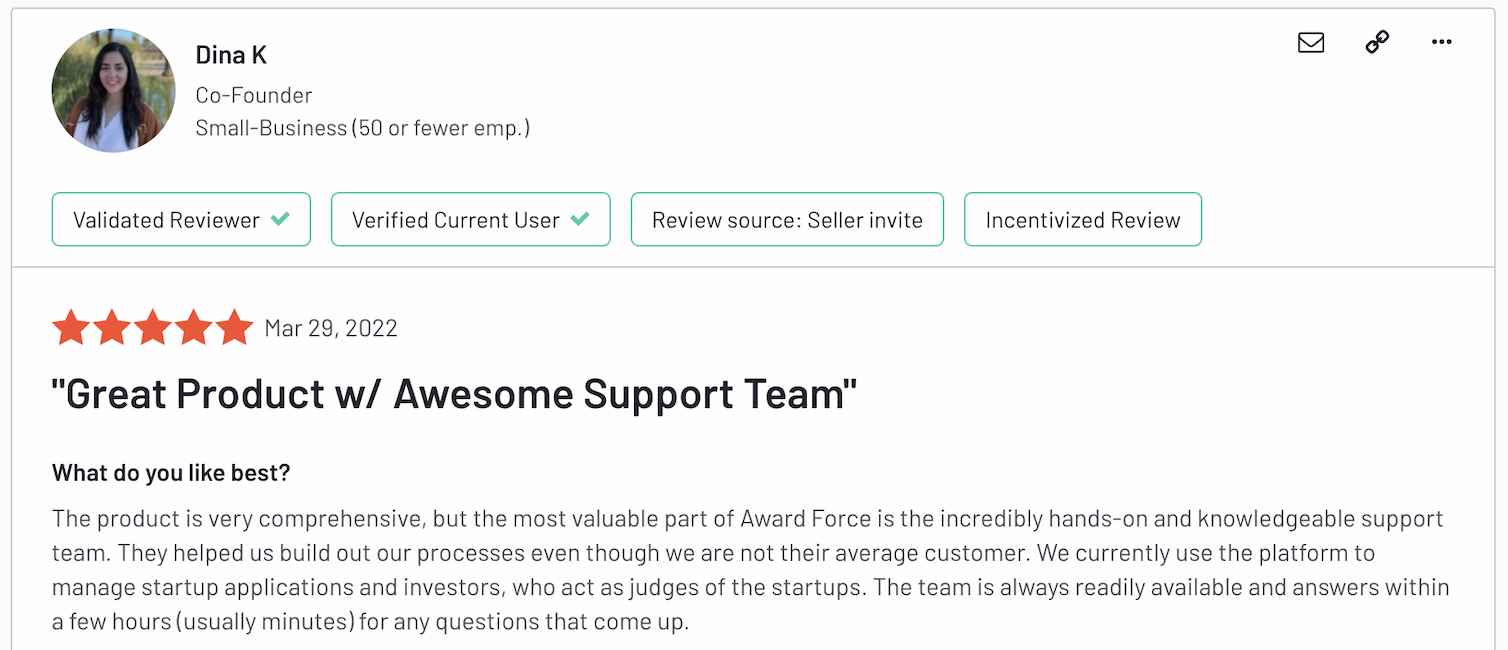The height and width of the screenshot is (650, 1508).
Task: Click the copy review link icon
Action: click(x=1376, y=44)
